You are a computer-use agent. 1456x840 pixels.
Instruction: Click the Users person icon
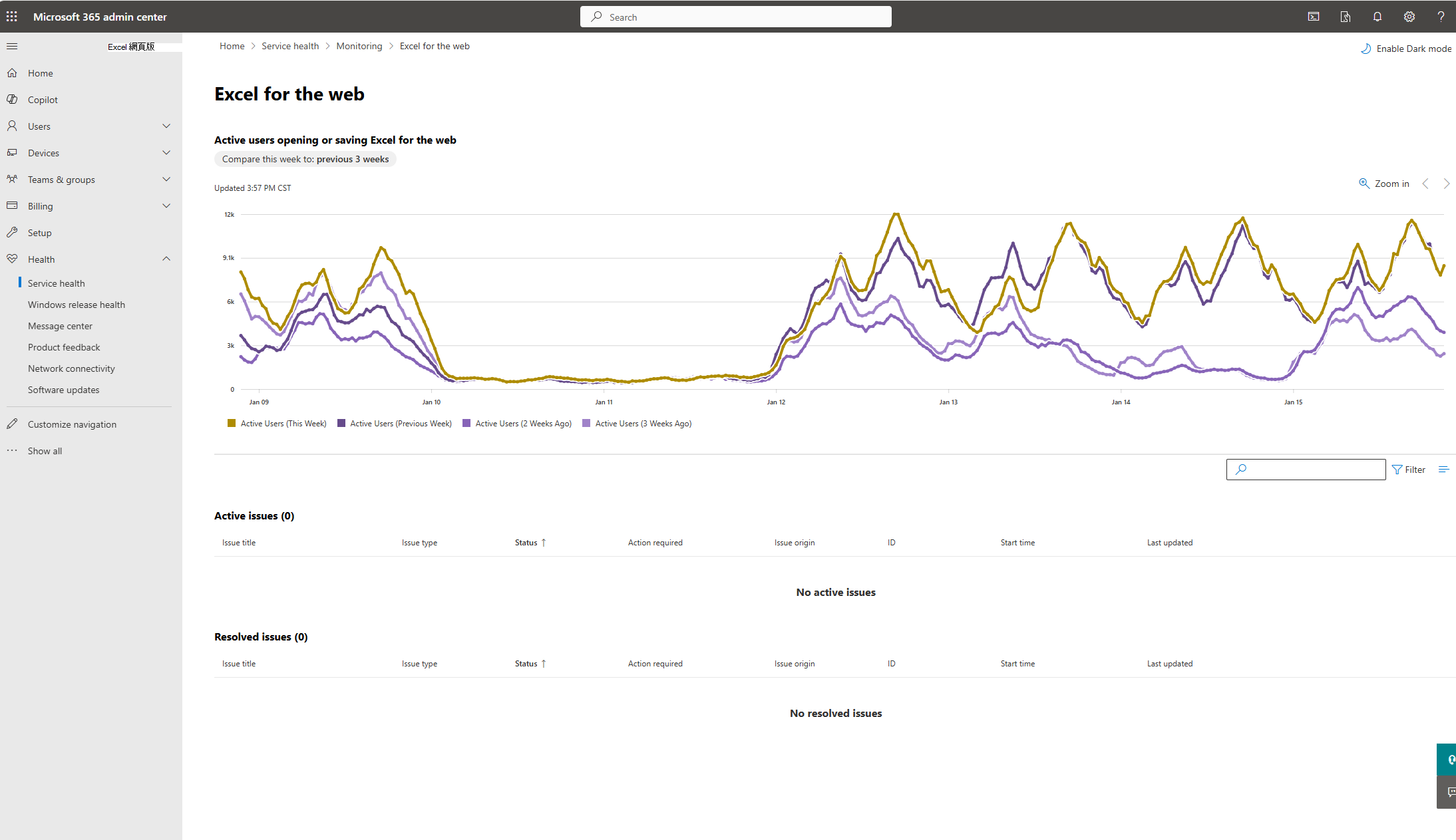click(12, 126)
